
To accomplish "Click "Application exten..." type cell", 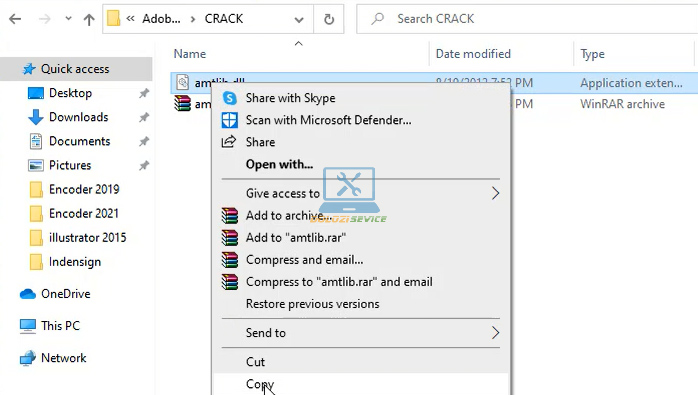I will [631, 83].
